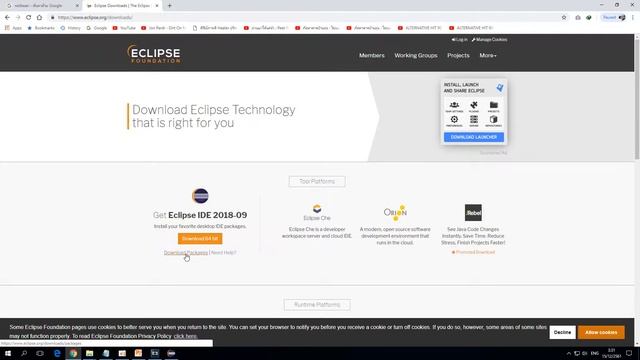
Task: Click the Log in link
Action: click(460, 40)
